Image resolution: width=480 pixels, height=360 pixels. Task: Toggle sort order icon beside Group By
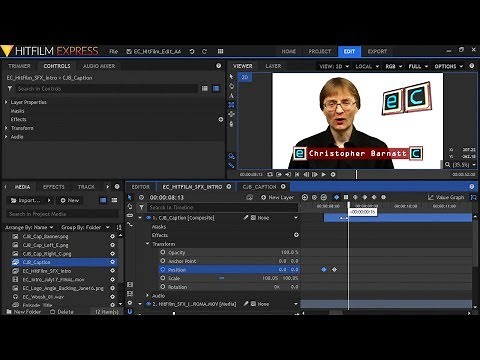119,227
